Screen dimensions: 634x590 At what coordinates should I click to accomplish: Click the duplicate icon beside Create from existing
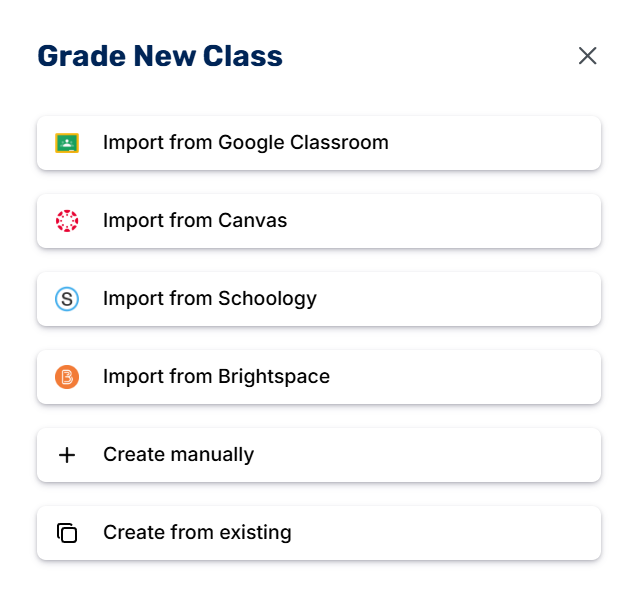[67, 533]
